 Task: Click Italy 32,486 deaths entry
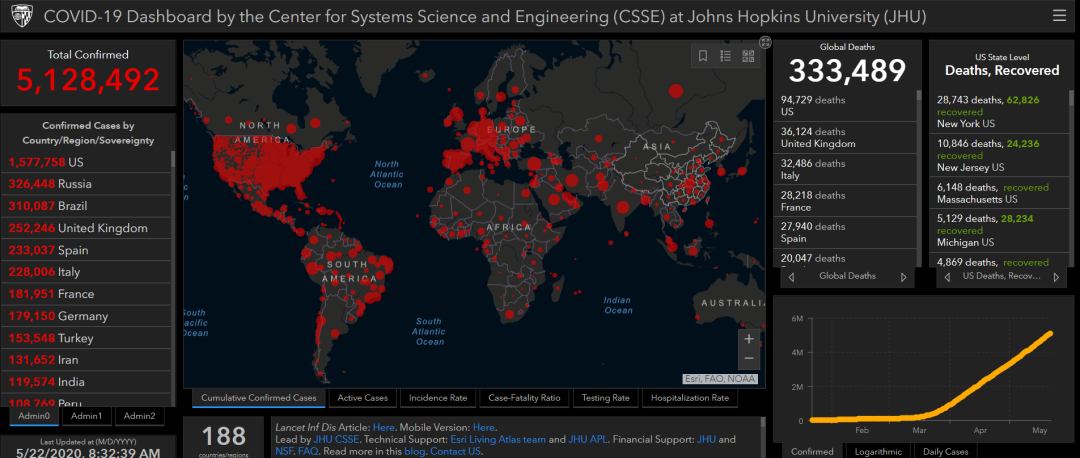[x=845, y=169]
